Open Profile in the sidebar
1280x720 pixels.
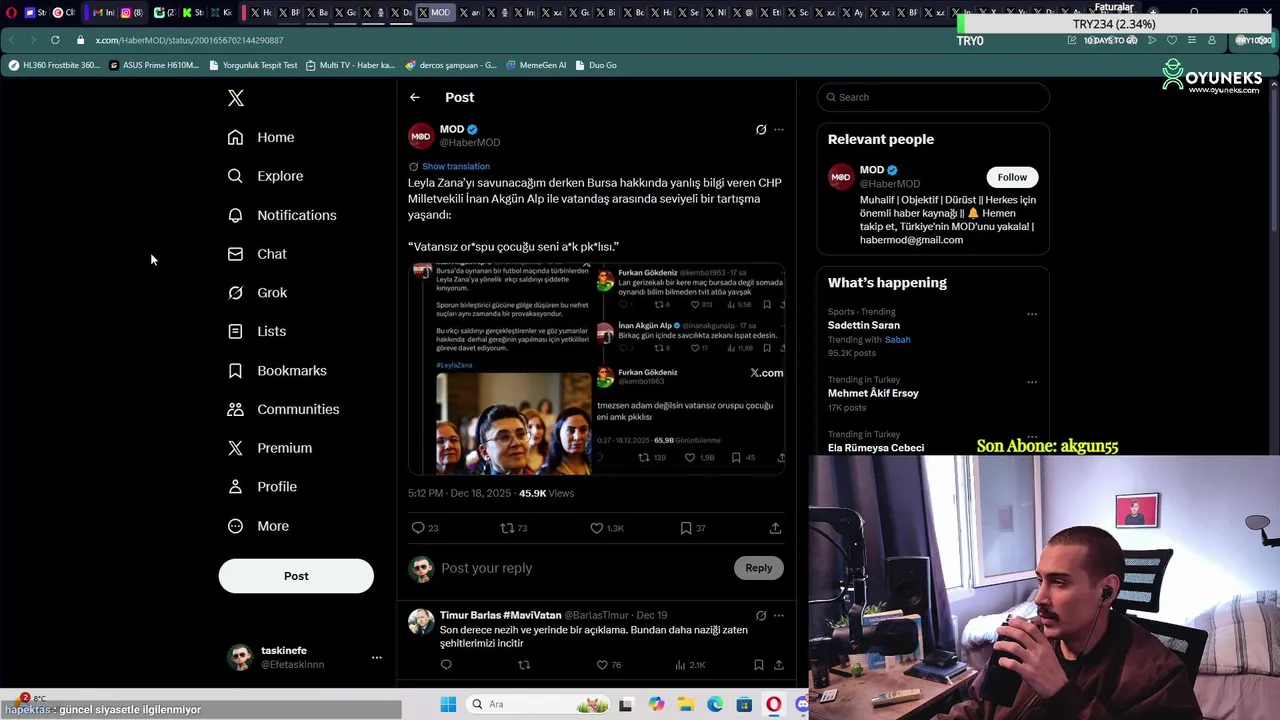[x=262, y=487]
